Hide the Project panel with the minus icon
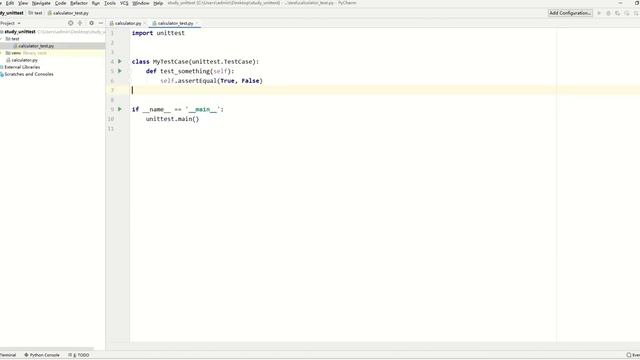Image resolution: width=640 pixels, height=360 pixels. 101,23
